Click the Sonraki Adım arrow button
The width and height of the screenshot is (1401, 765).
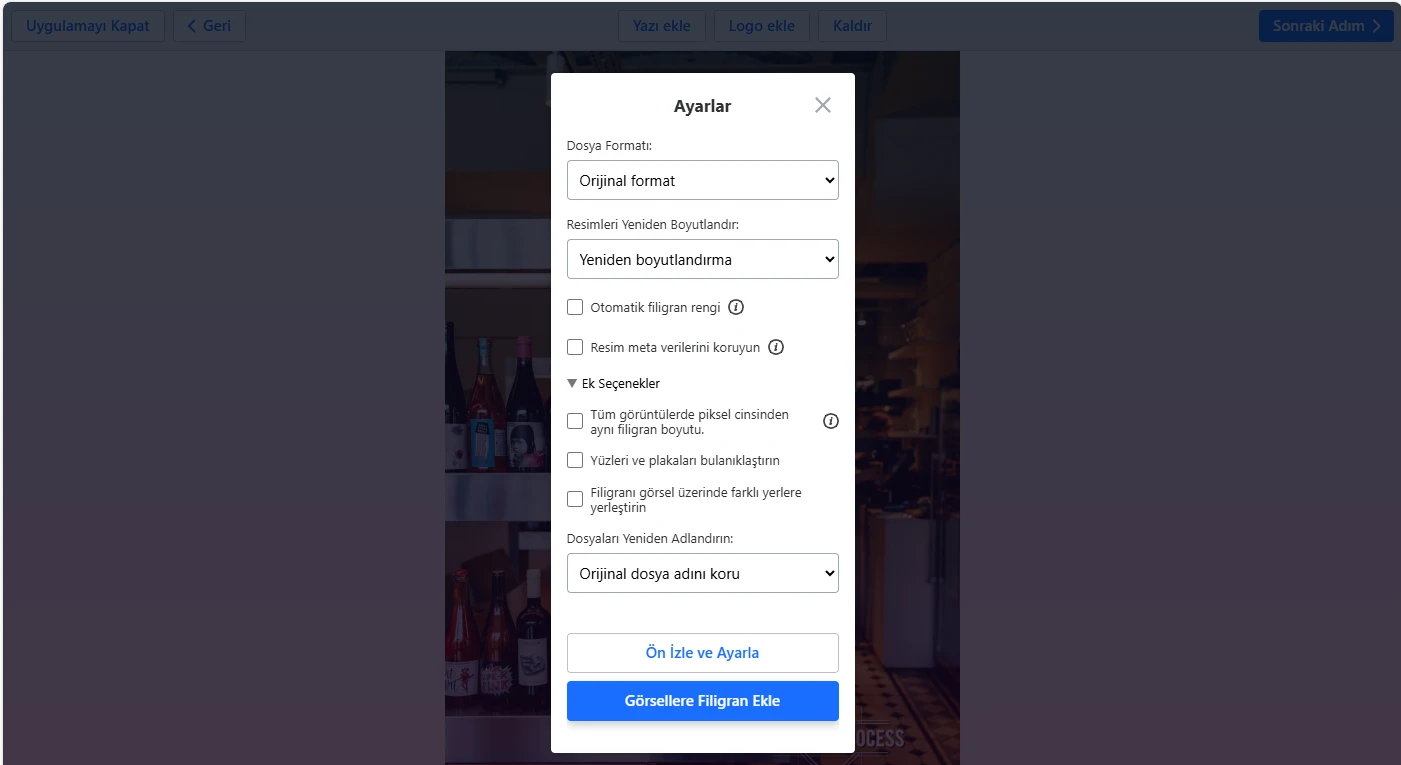click(x=1326, y=26)
